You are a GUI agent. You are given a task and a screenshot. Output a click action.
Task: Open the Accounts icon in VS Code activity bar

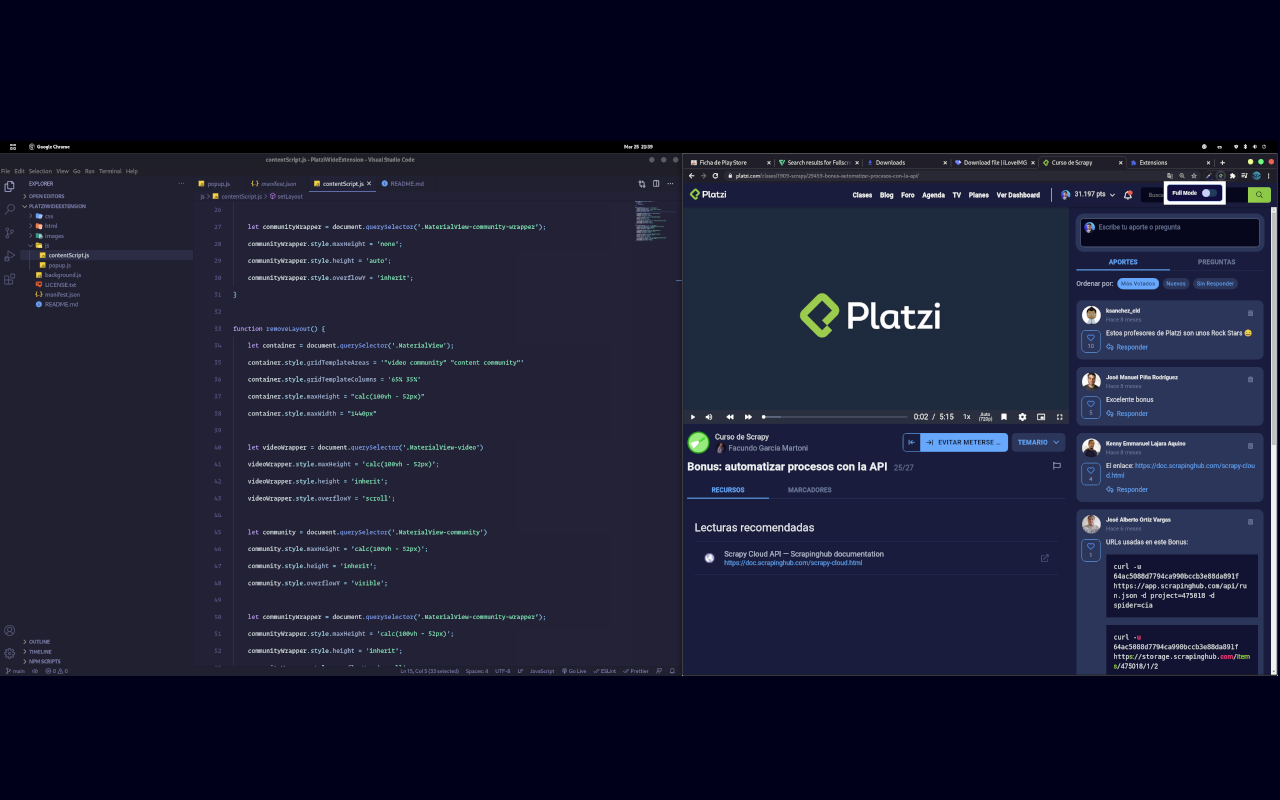[10, 631]
